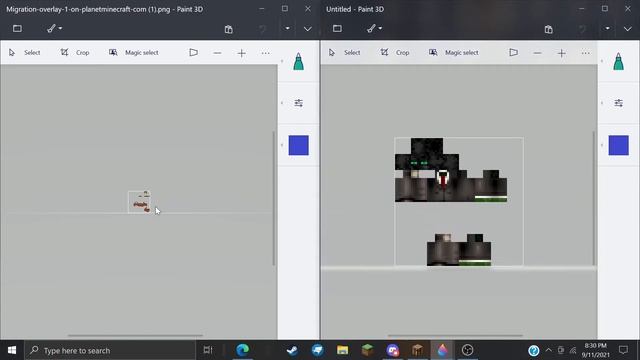Click Paste icon in Migration-overlay window

coord(229,29)
